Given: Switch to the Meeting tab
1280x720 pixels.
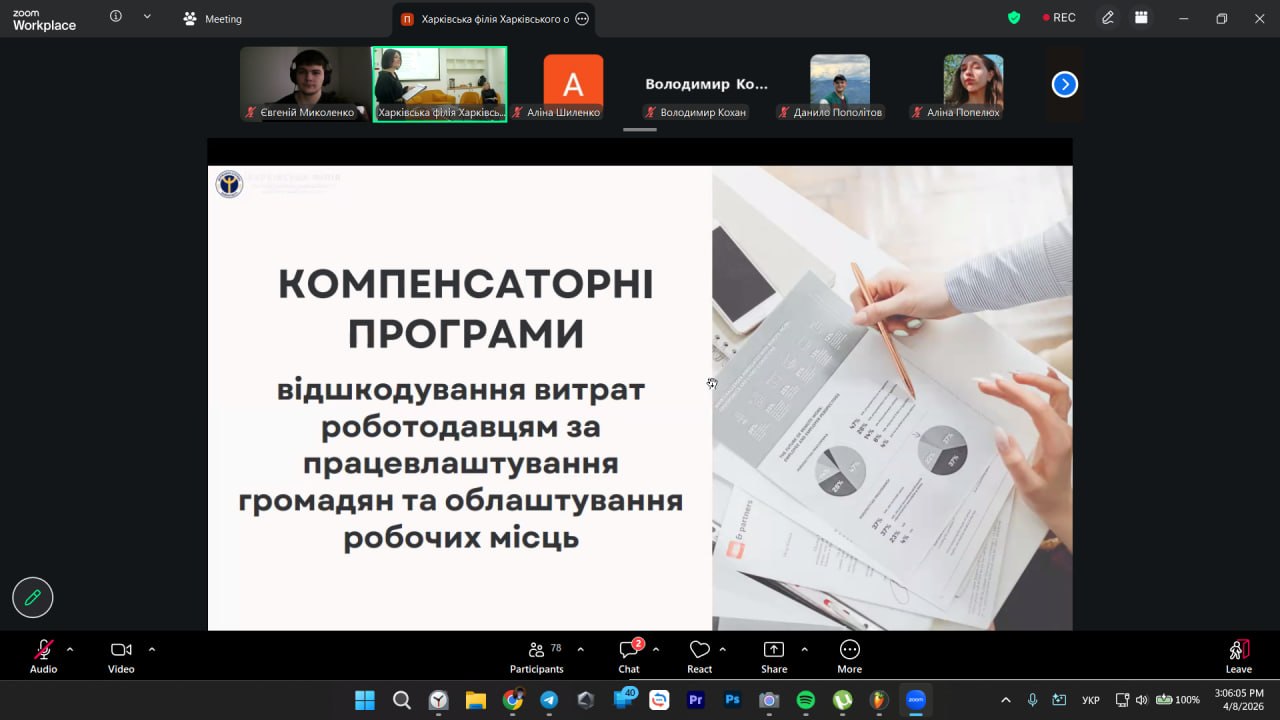Looking at the screenshot, I should click(212, 19).
